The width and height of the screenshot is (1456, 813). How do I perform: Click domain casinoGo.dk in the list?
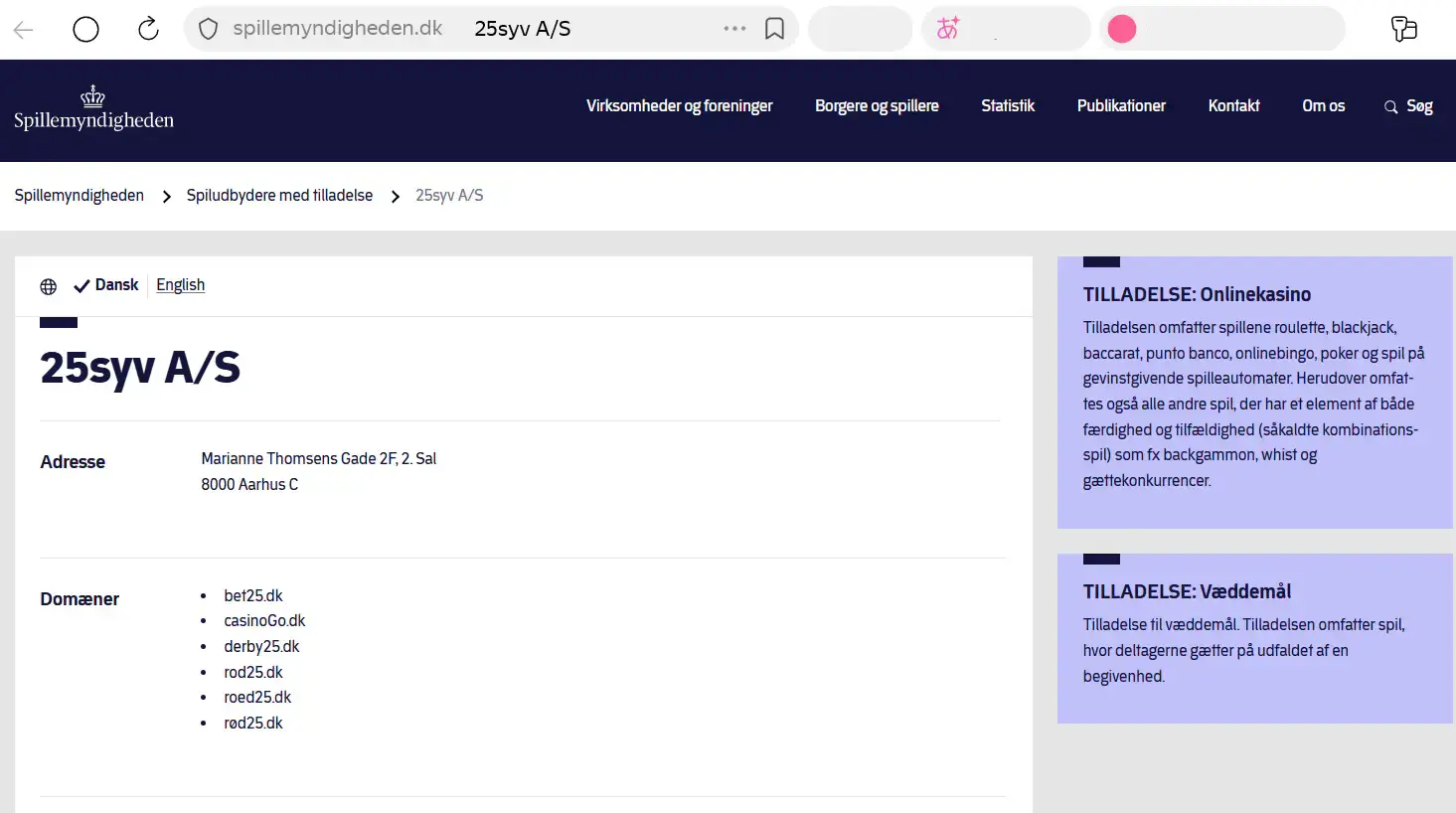264,621
